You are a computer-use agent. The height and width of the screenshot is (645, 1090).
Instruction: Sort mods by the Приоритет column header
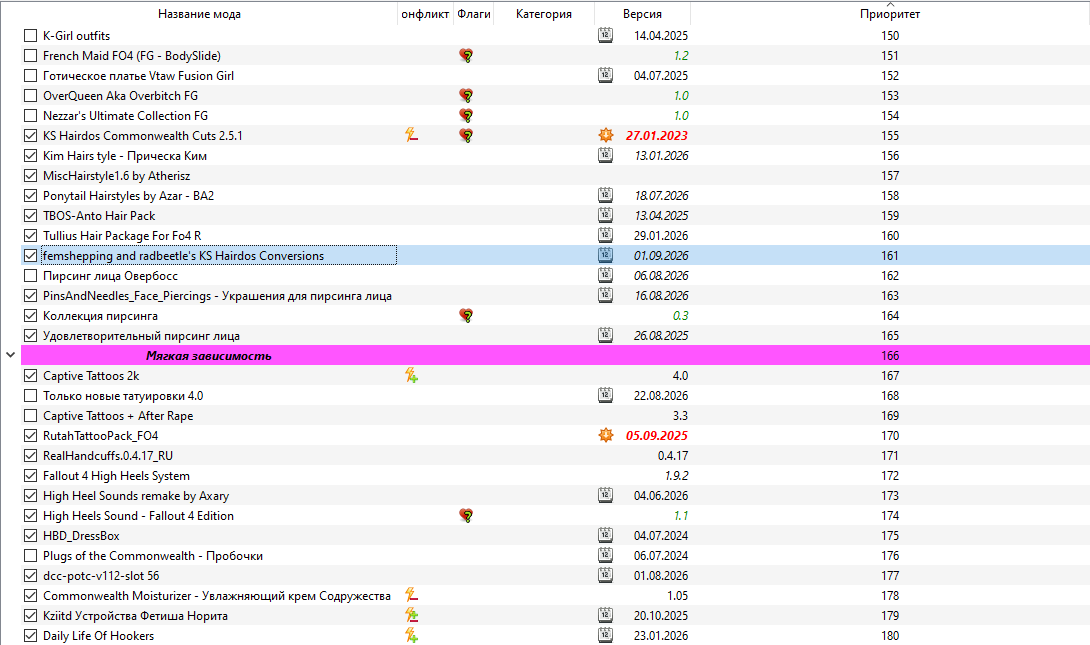890,14
